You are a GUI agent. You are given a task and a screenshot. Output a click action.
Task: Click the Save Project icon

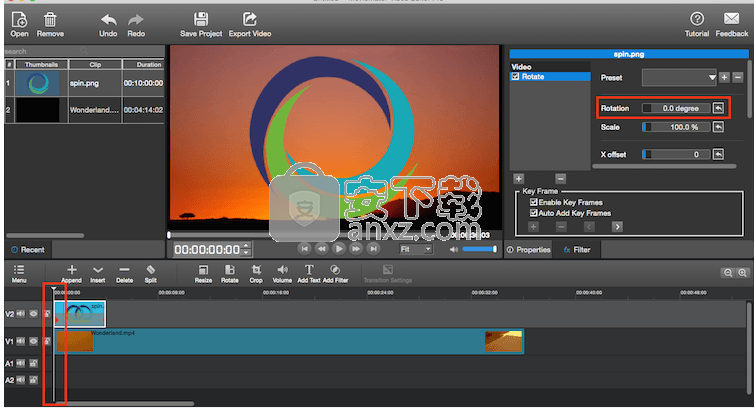click(201, 20)
